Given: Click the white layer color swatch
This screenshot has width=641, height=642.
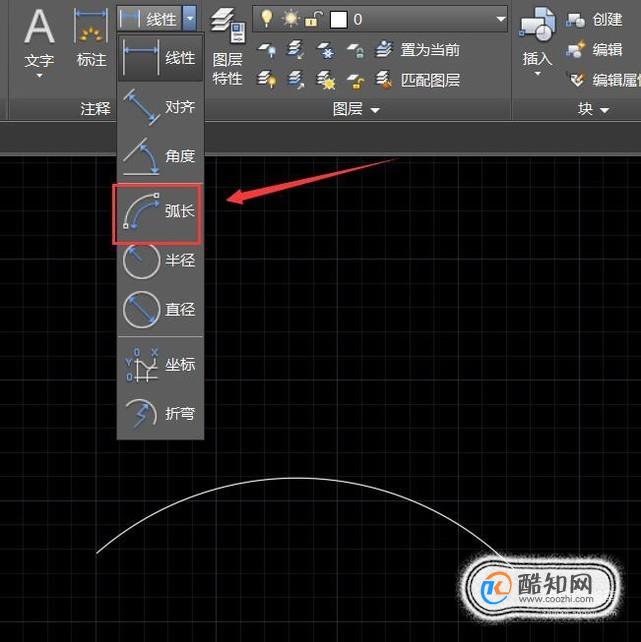Looking at the screenshot, I should pyautogui.click(x=339, y=19).
